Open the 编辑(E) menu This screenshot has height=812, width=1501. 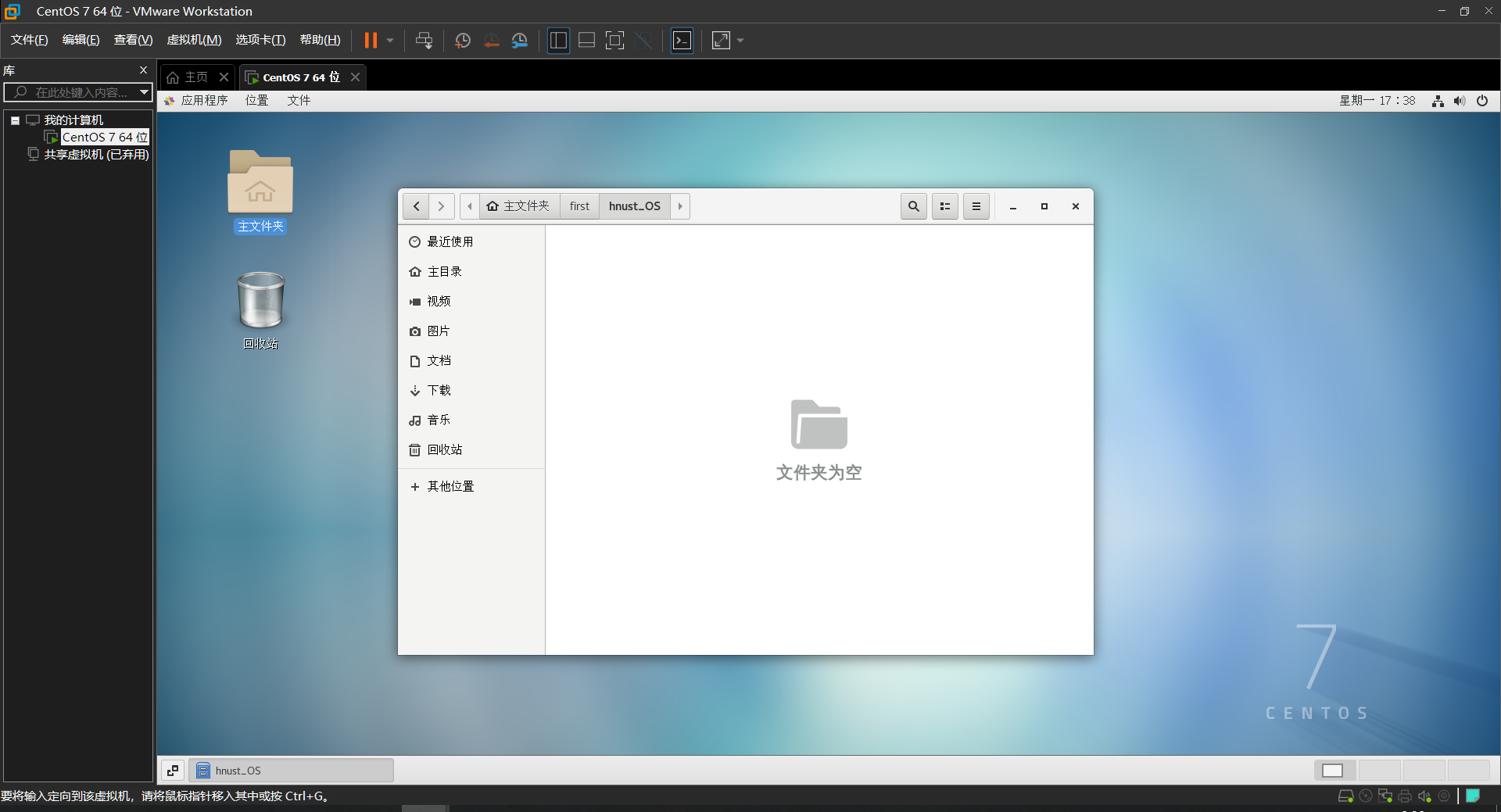81,40
